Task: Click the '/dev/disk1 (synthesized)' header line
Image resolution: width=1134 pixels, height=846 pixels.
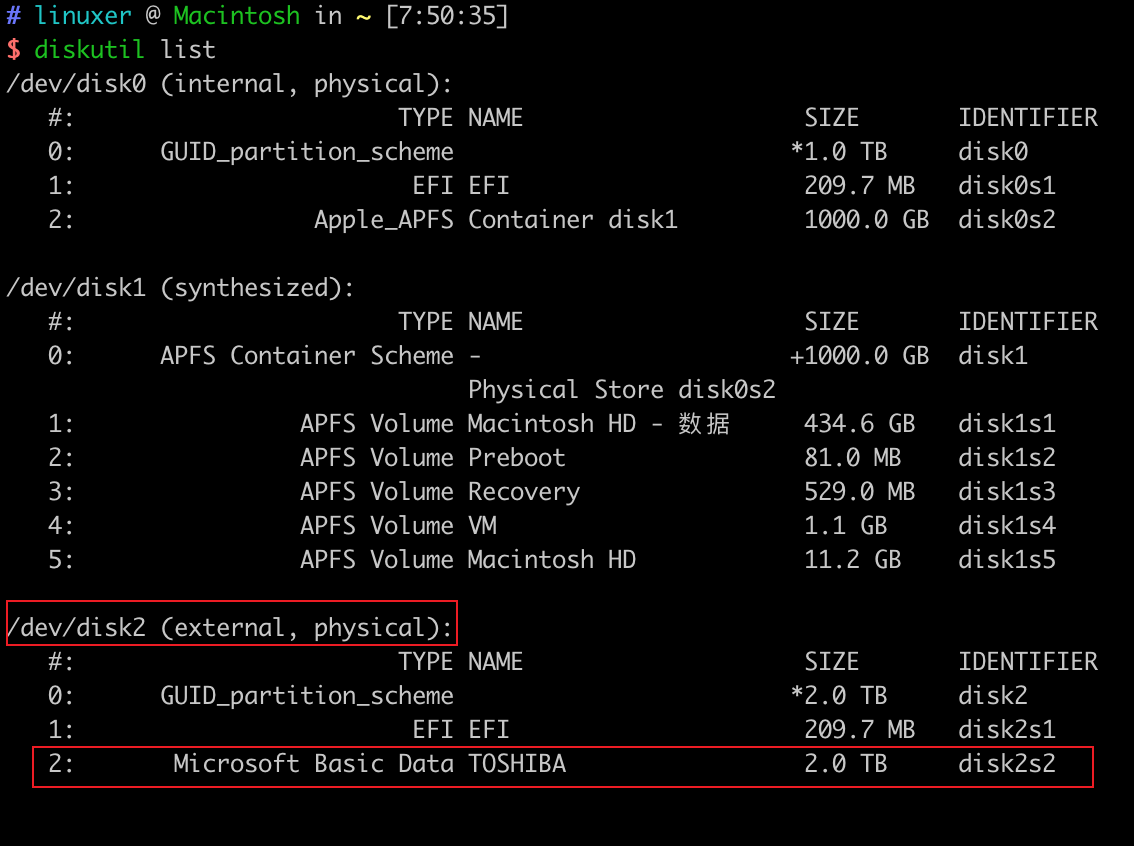Action: (x=180, y=288)
